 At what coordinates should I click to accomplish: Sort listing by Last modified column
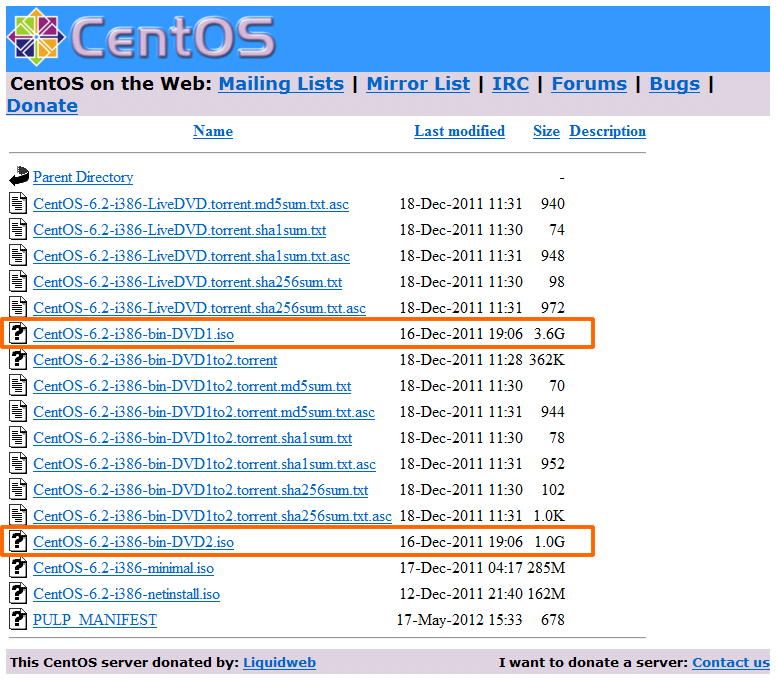point(459,131)
